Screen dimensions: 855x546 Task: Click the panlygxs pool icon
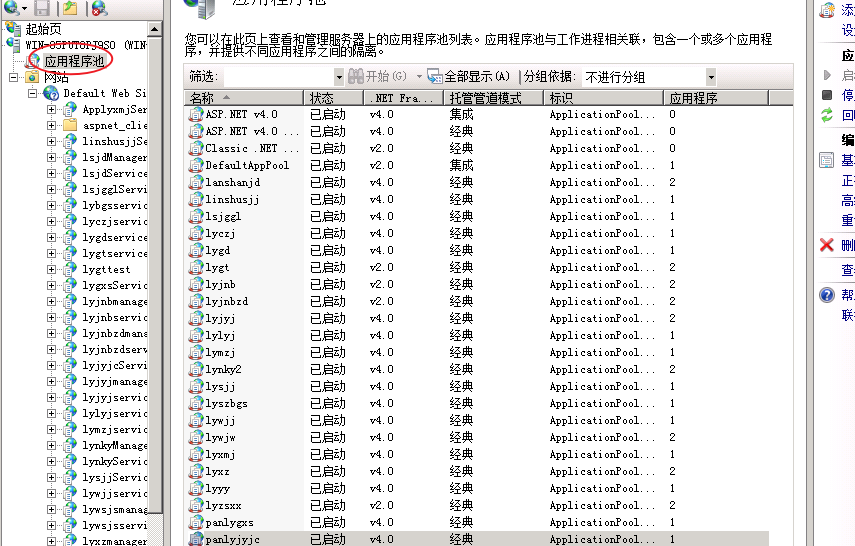[x=196, y=523]
